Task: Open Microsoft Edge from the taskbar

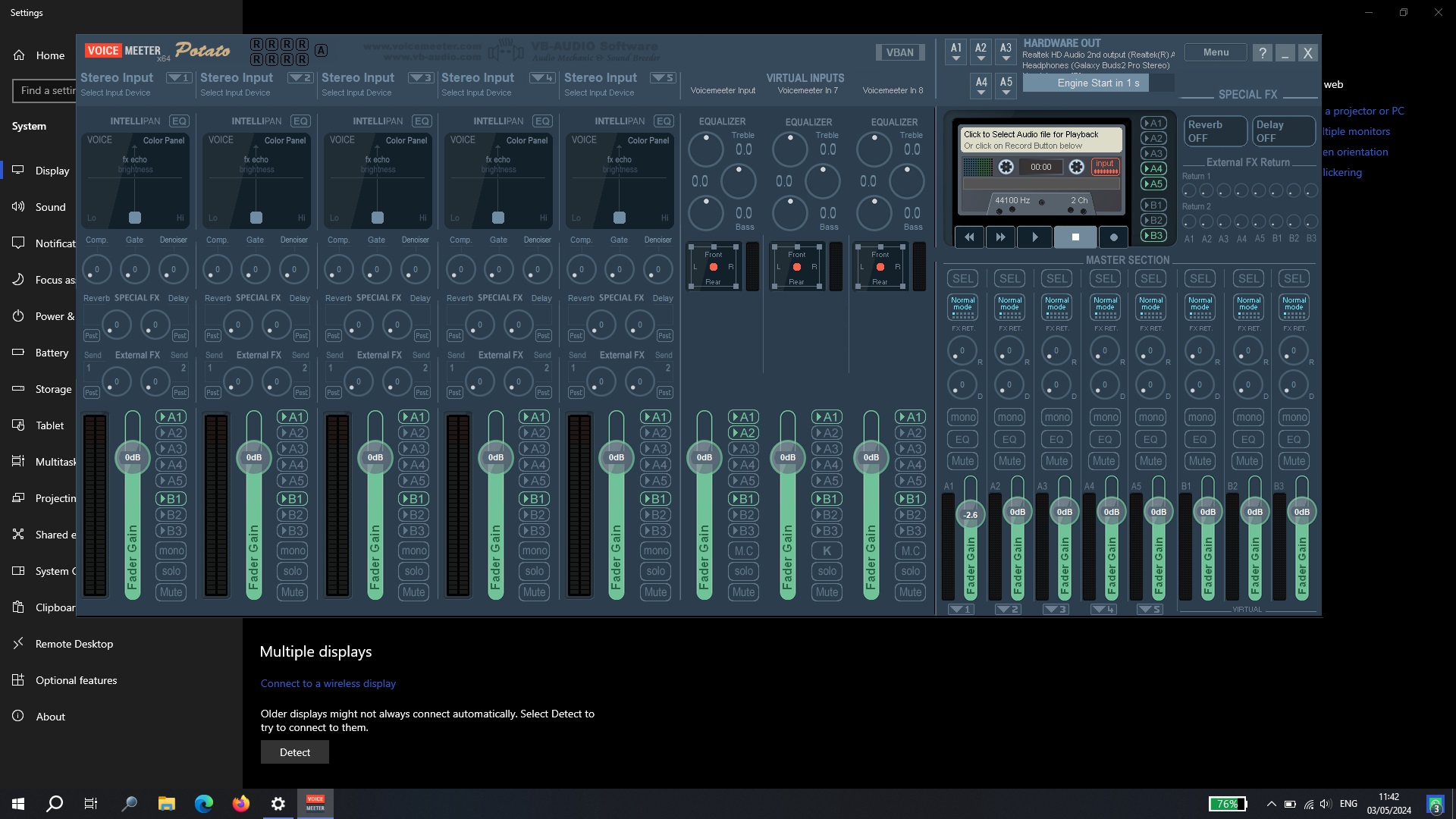Action: coord(204,804)
